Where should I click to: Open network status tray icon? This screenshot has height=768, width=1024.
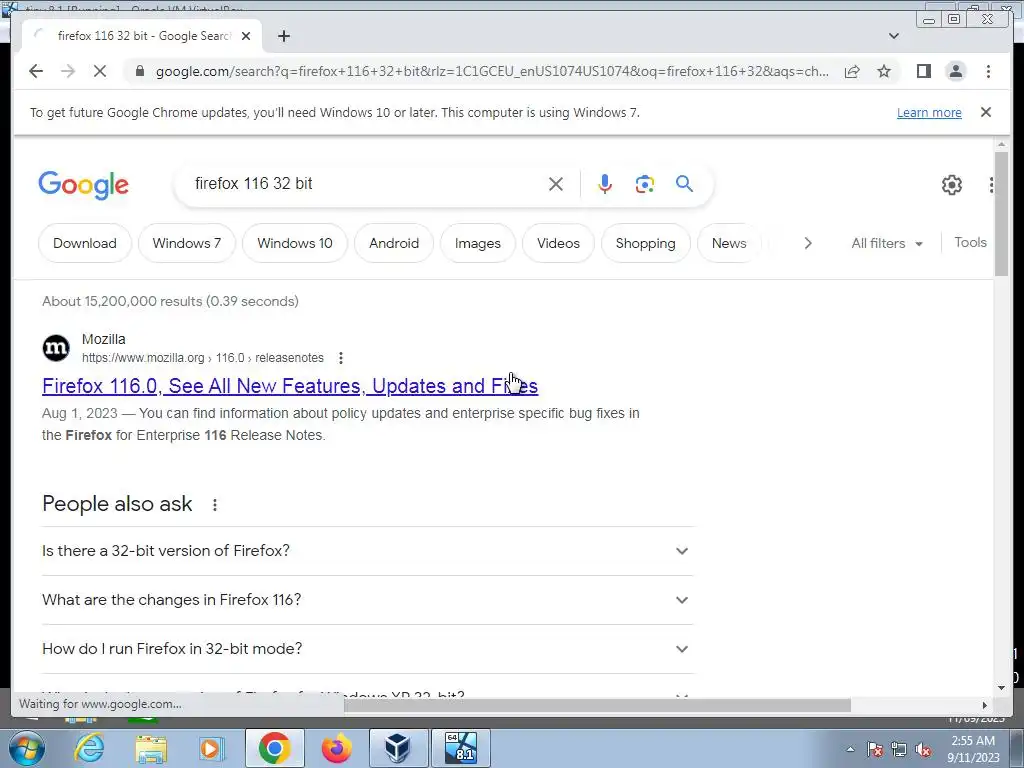pyautogui.click(x=899, y=749)
